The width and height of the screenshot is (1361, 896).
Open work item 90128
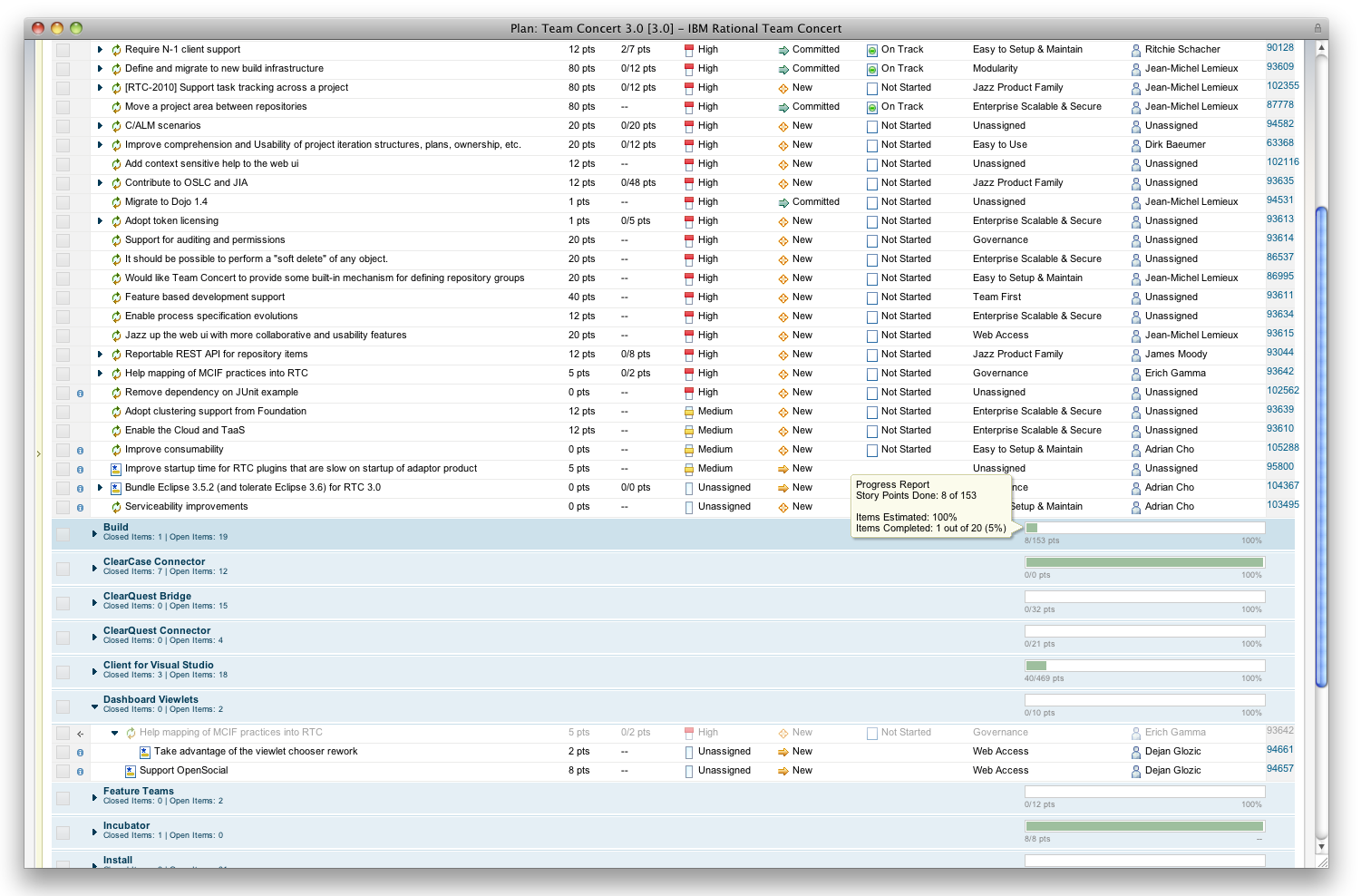(x=1280, y=47)
